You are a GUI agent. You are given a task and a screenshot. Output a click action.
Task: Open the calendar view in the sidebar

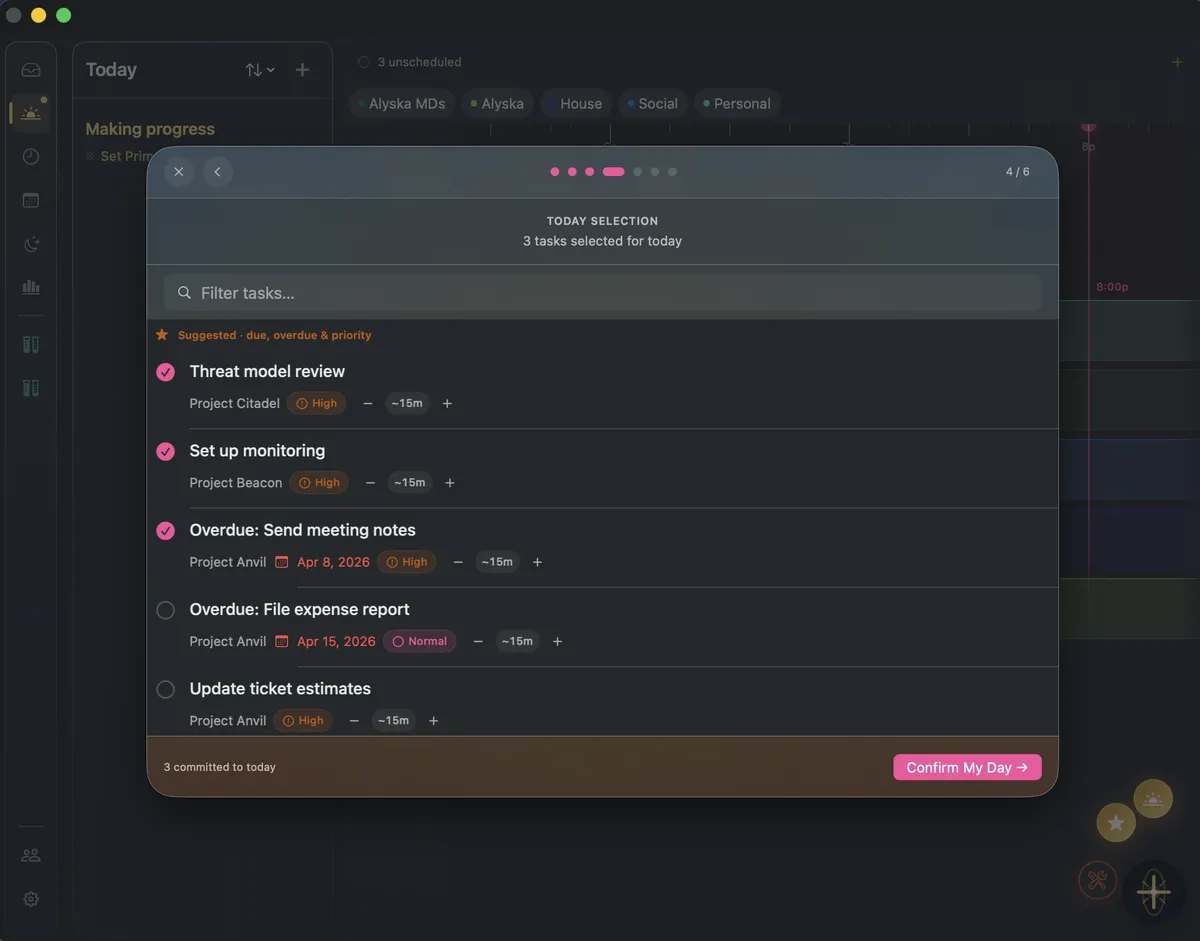click(x=30, y=200)
